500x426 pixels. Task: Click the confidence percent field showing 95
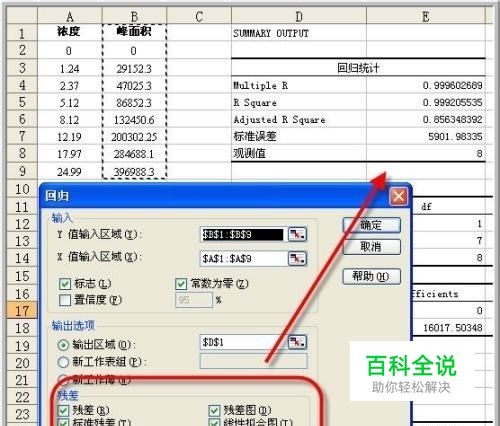pyautogui.click(x=194, y=300)
